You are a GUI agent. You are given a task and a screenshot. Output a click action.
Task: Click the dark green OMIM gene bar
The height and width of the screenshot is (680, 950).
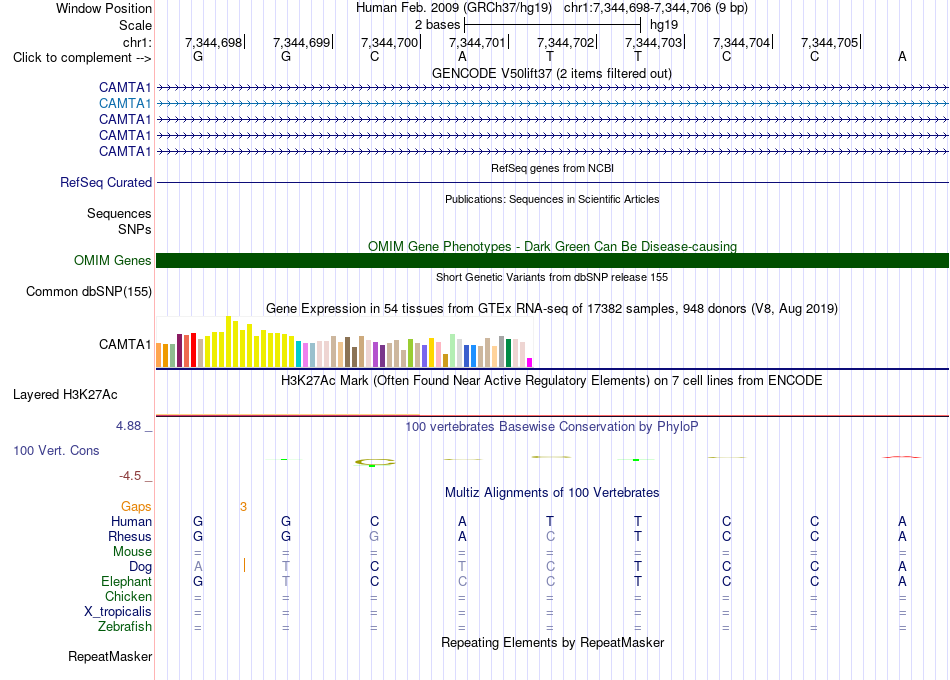(x=552, y=260)
